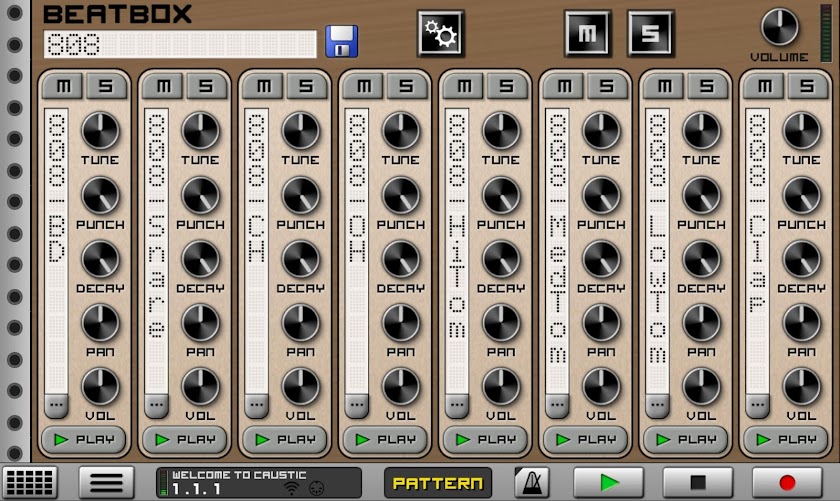Click the Decay knob of 808-CH

(301, 259)
